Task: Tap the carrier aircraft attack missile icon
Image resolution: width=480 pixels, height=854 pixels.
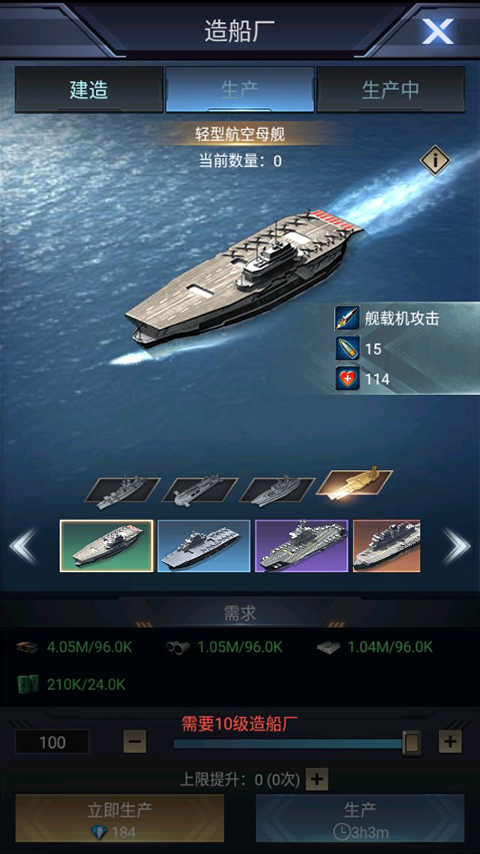Action: (x=347, y=319)
